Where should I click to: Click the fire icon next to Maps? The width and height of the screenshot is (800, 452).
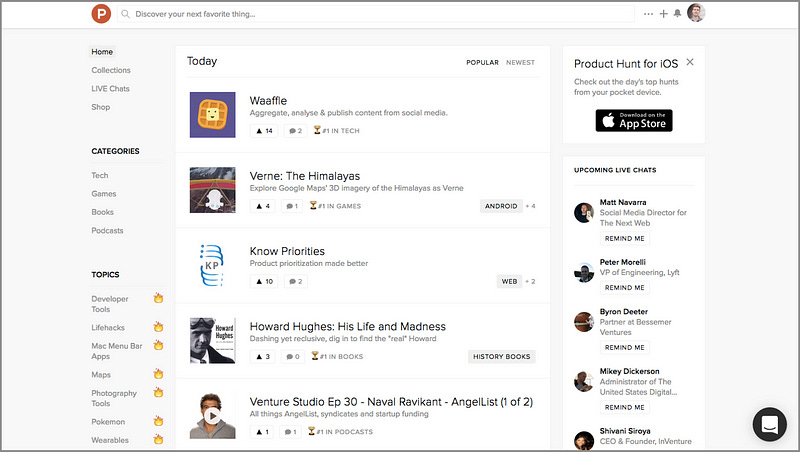(x=159, y=374)
